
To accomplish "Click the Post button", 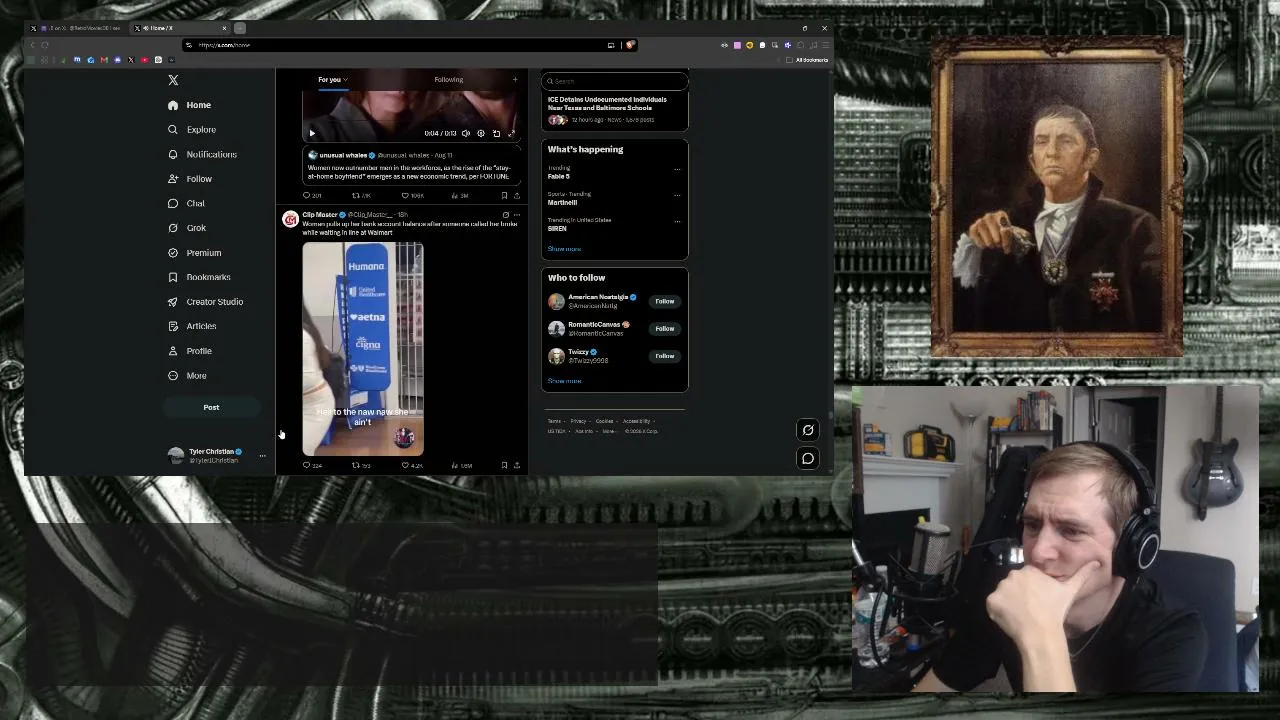I will (x=211, y=407).
